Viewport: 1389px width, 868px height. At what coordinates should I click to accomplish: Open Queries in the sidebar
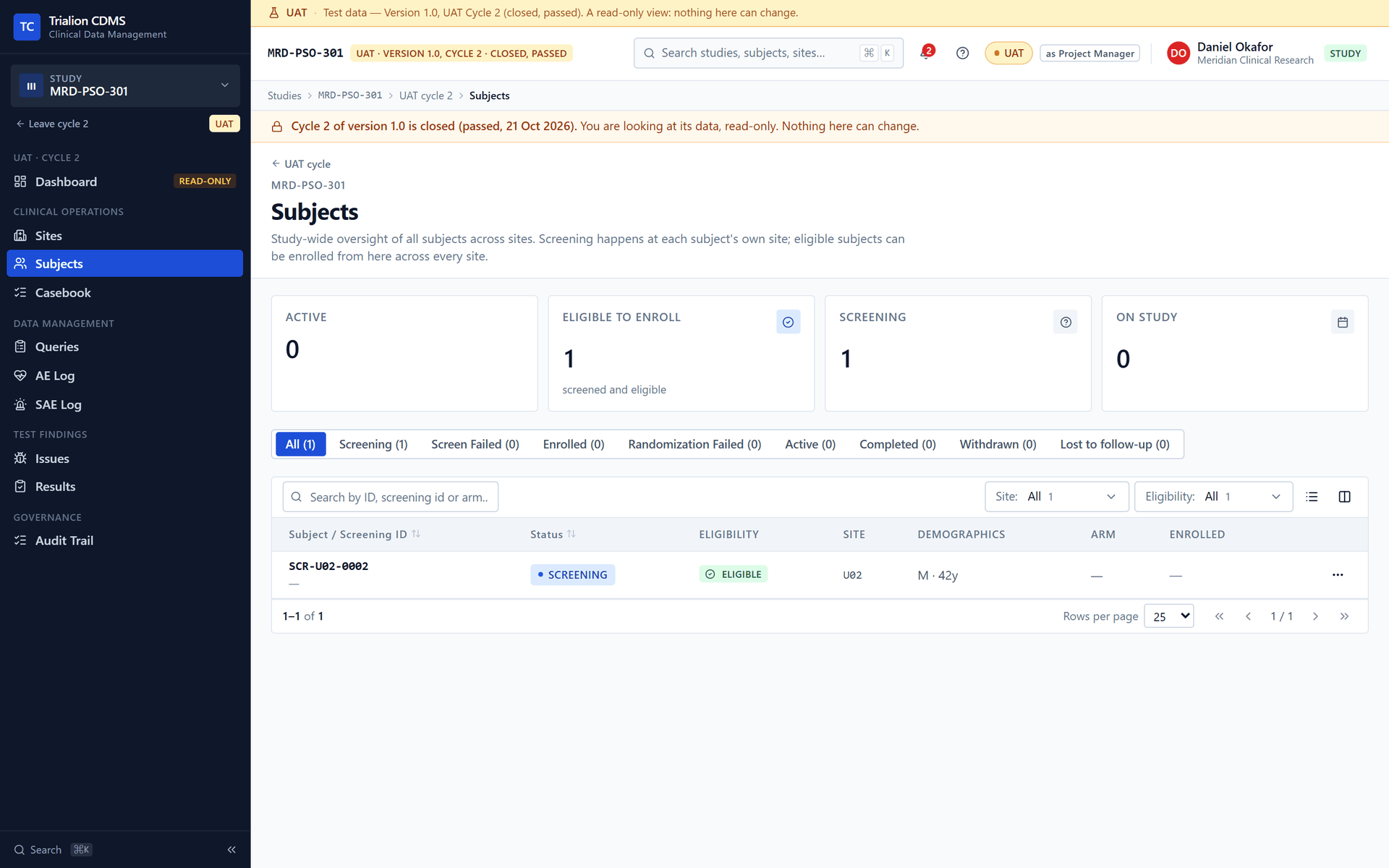click(x=124, y=346)
